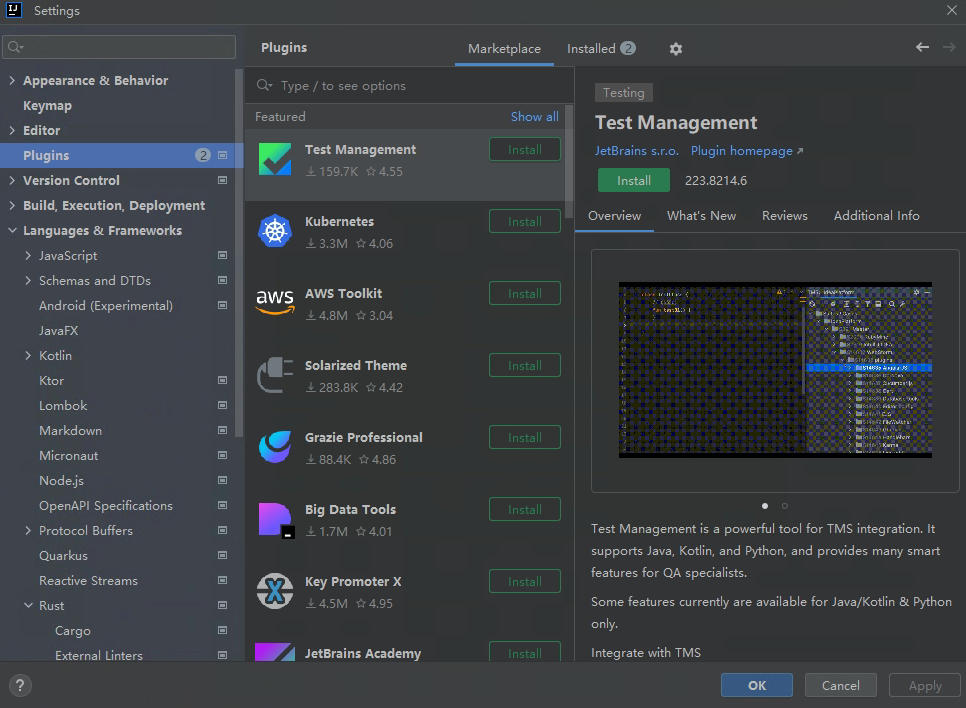Go back with the left arrow

[x=922, y=47]
